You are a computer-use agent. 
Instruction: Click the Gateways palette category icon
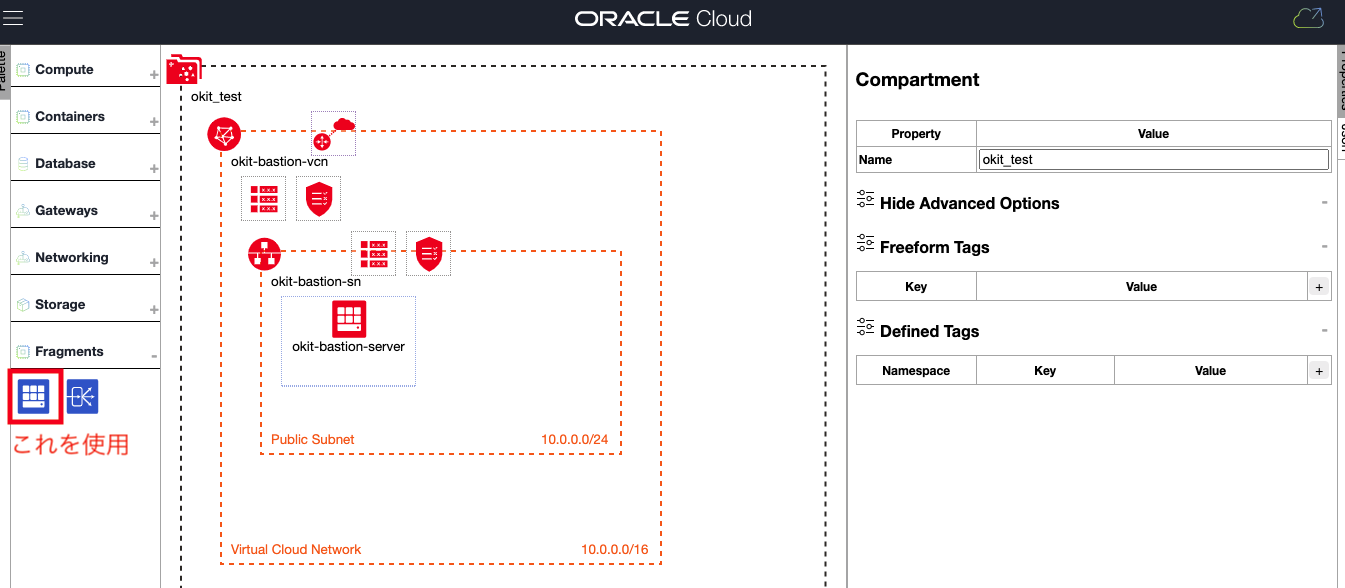pyautogui.click(x=24, y=211)
